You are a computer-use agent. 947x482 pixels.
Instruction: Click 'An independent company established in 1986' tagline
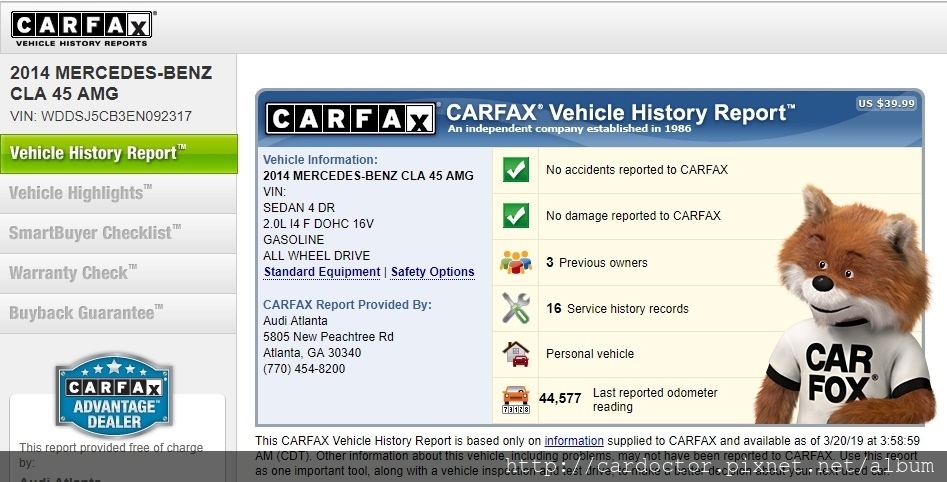click(570, 129)
